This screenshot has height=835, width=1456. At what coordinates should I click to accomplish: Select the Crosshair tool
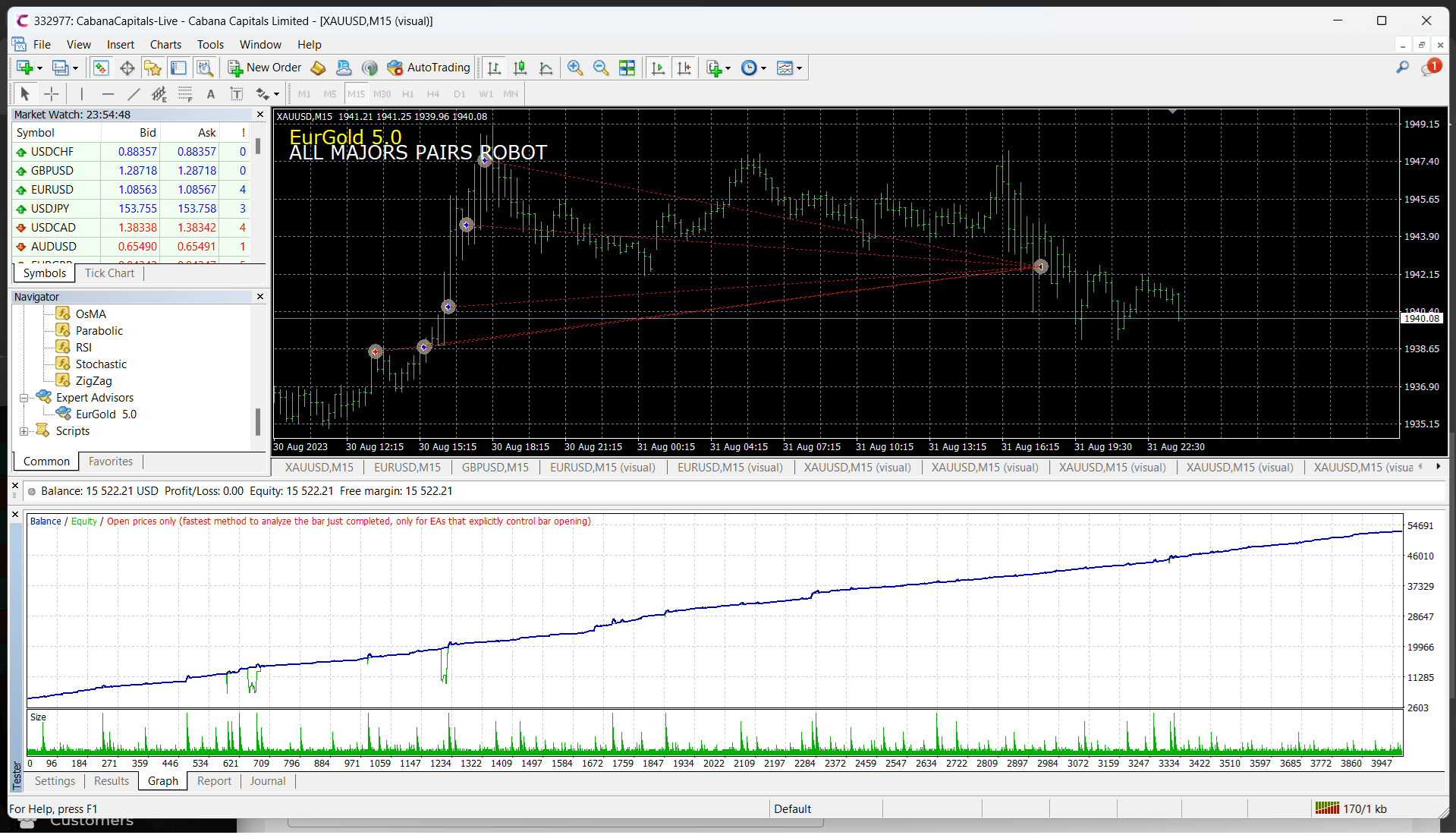tap(52, 94)
